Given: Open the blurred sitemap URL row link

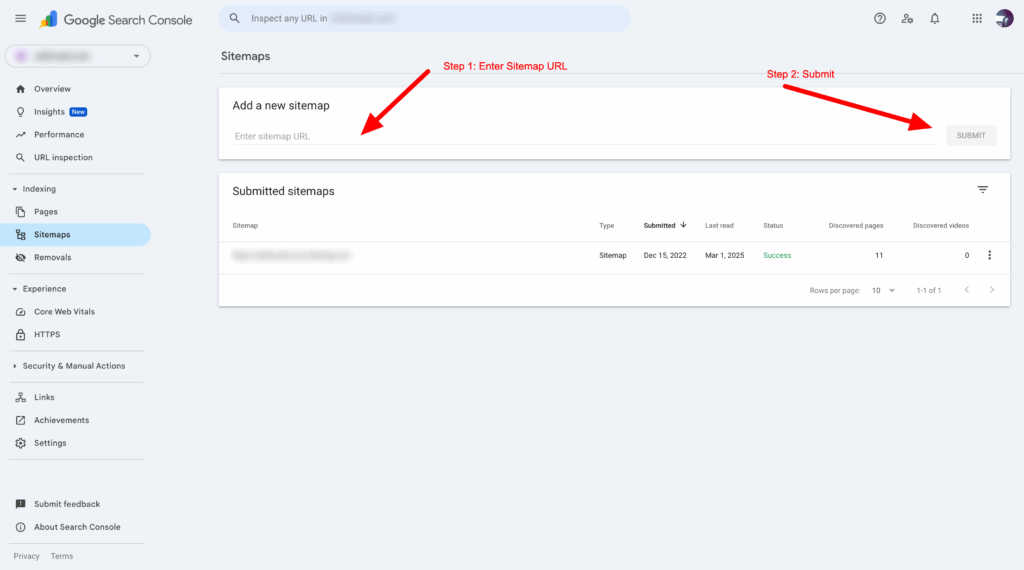Looking at the screenshot, I should click(291, 255).
